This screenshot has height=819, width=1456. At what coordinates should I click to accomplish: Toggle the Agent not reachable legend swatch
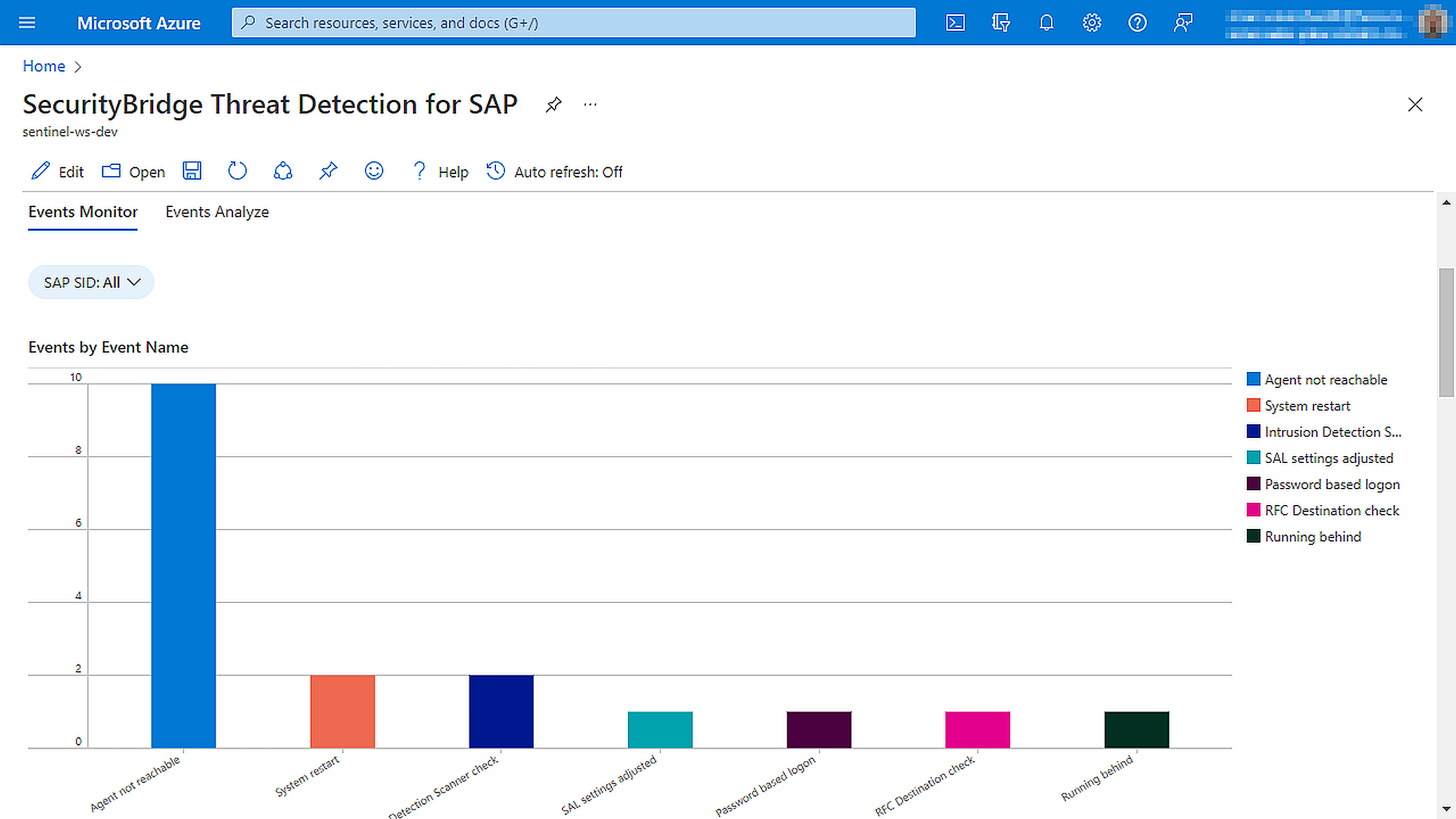click(1253, 379)
